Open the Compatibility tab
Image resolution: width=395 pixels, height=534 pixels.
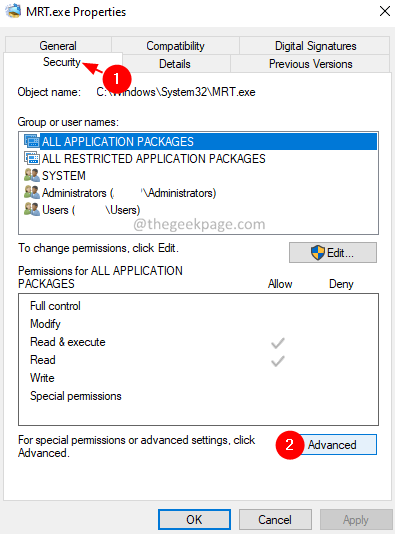coord(175,46)
